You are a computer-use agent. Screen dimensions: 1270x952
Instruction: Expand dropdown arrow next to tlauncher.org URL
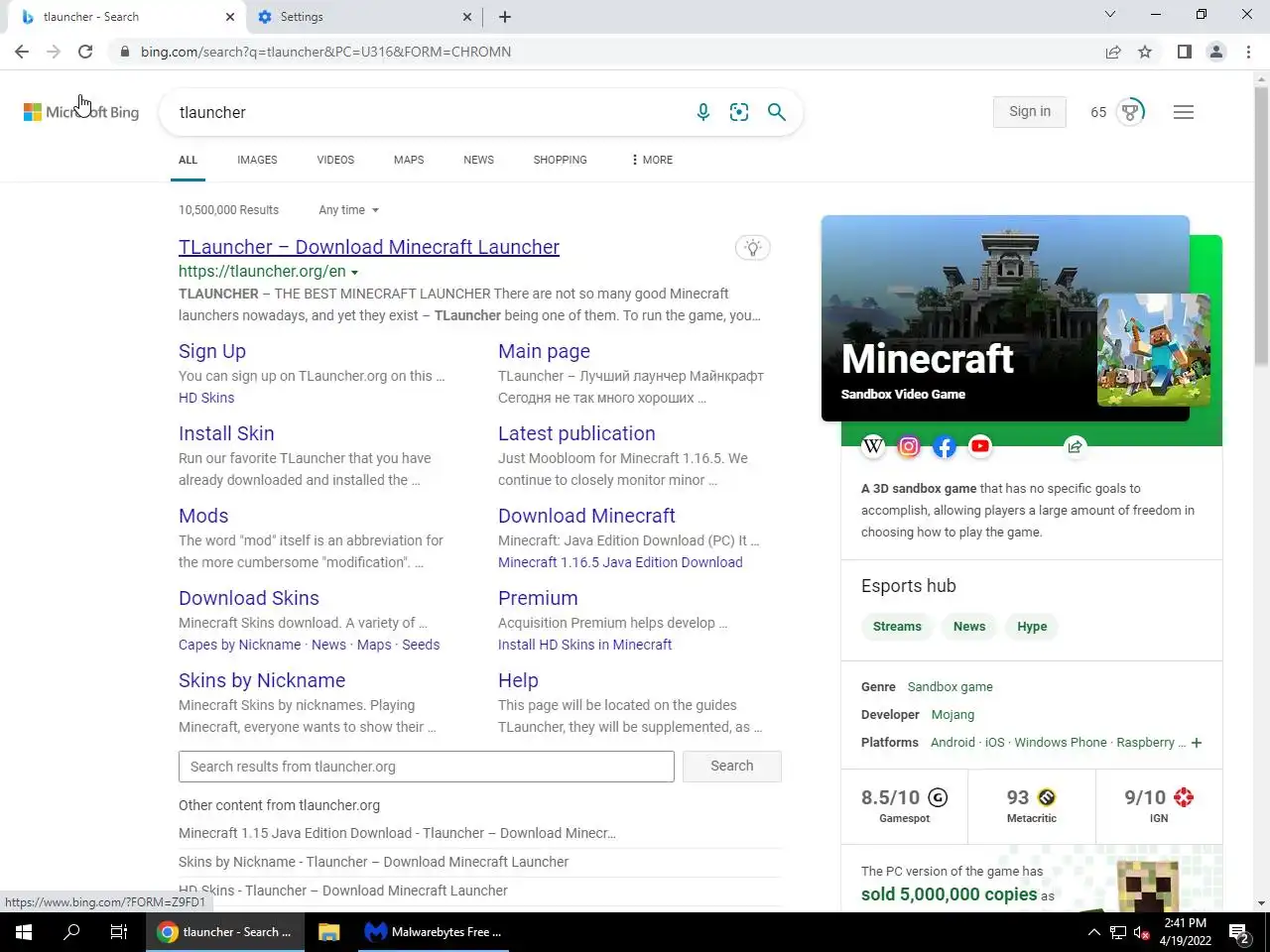[354, 273]
